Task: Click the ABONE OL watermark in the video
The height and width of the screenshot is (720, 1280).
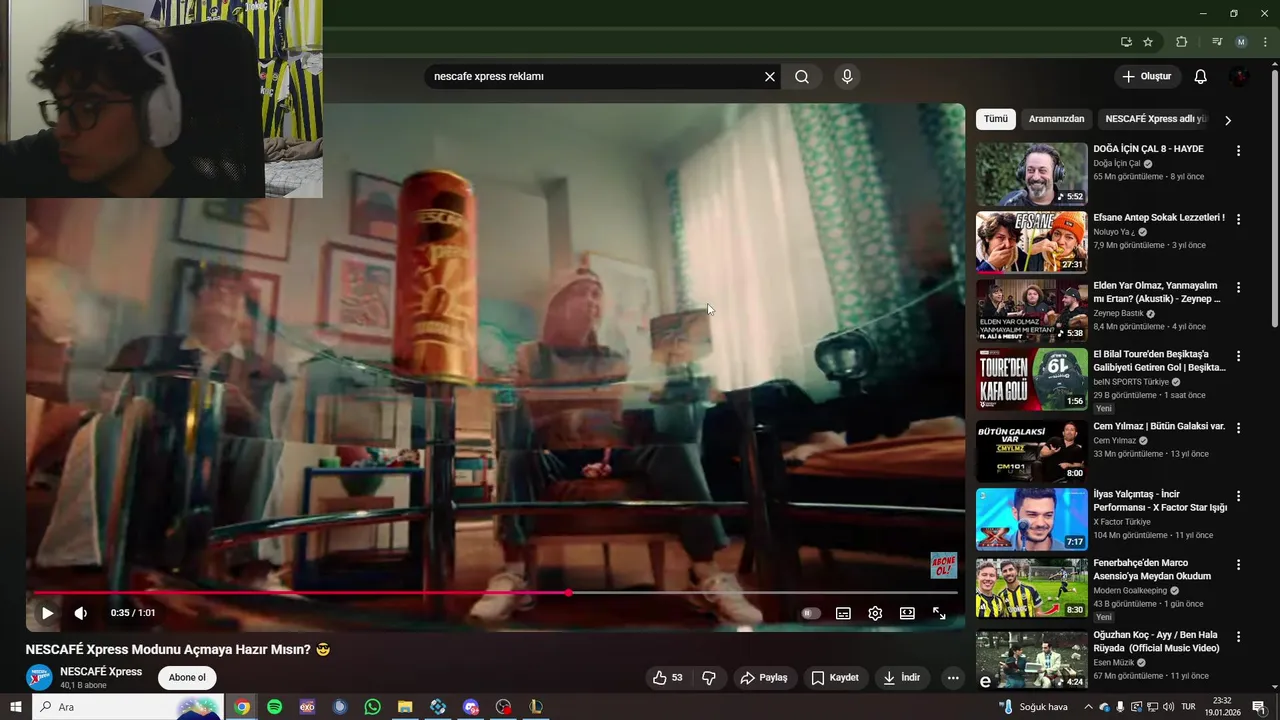Action: 943,565
